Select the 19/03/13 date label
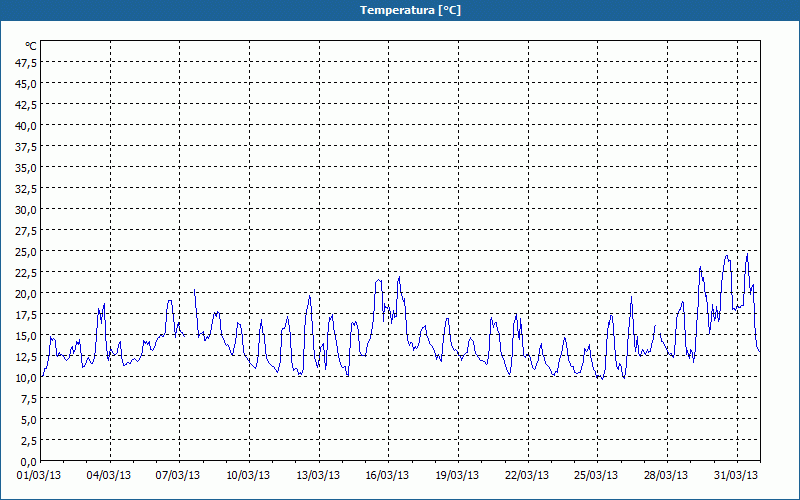Image resolution: width=800 pixels, height=500 pixels. [x=457, y=475]
